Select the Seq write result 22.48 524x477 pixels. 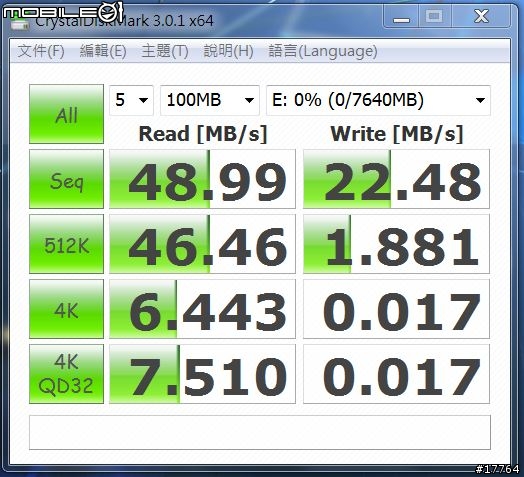click(x=396, y=179)
